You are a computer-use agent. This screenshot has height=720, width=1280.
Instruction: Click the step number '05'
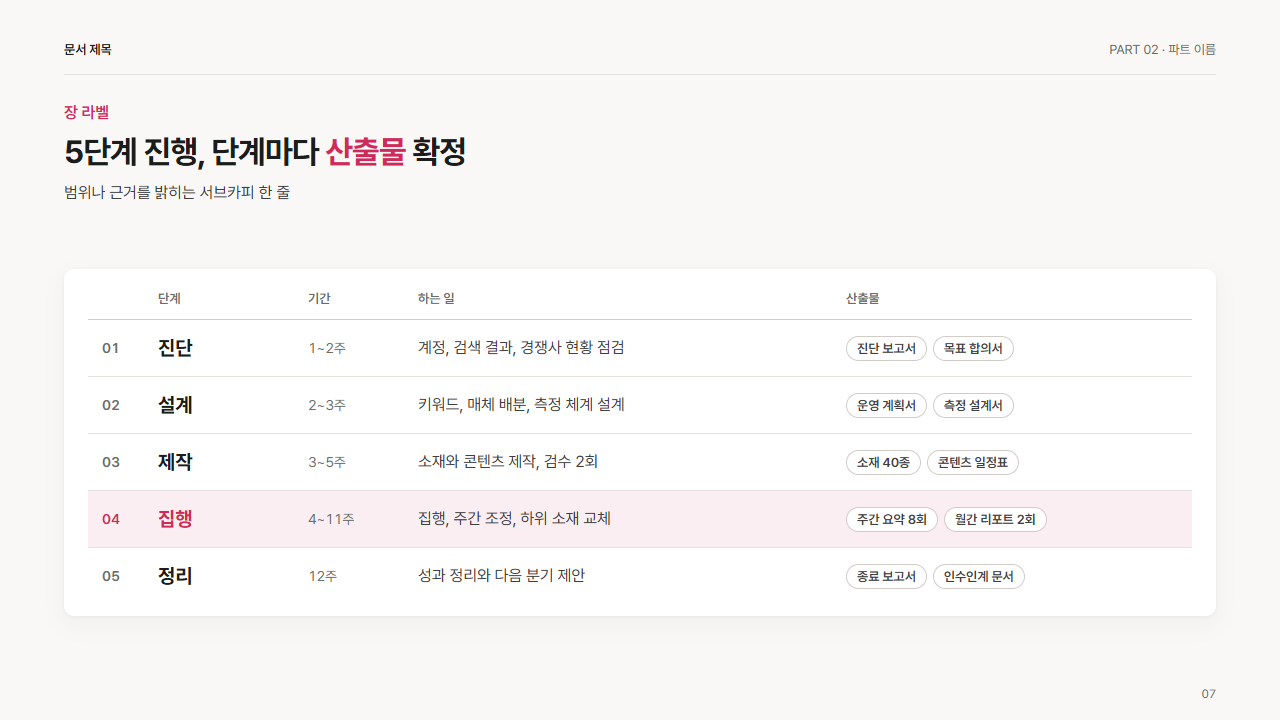111,576
